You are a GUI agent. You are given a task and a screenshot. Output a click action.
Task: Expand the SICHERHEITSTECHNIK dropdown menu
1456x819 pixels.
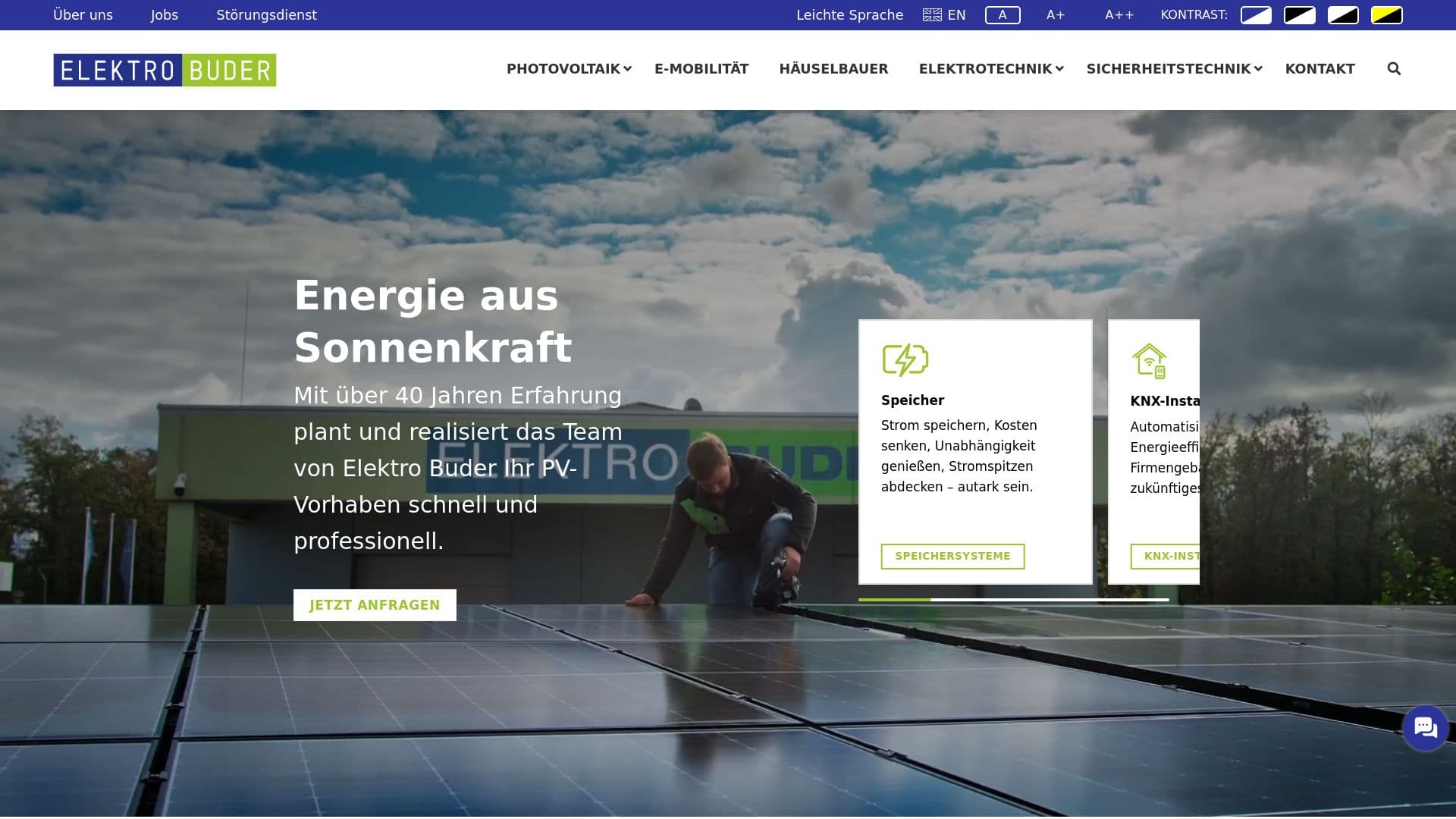click(x=1169, y=68)
